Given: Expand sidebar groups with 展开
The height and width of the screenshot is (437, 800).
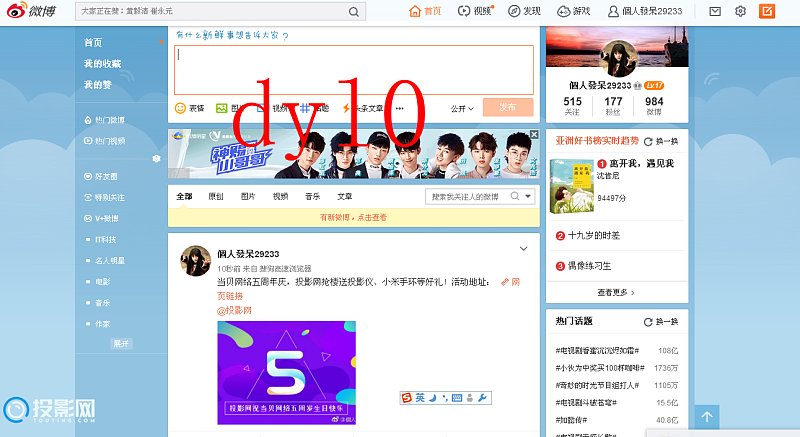Looking at the screenshot, I should click(121, 344).
